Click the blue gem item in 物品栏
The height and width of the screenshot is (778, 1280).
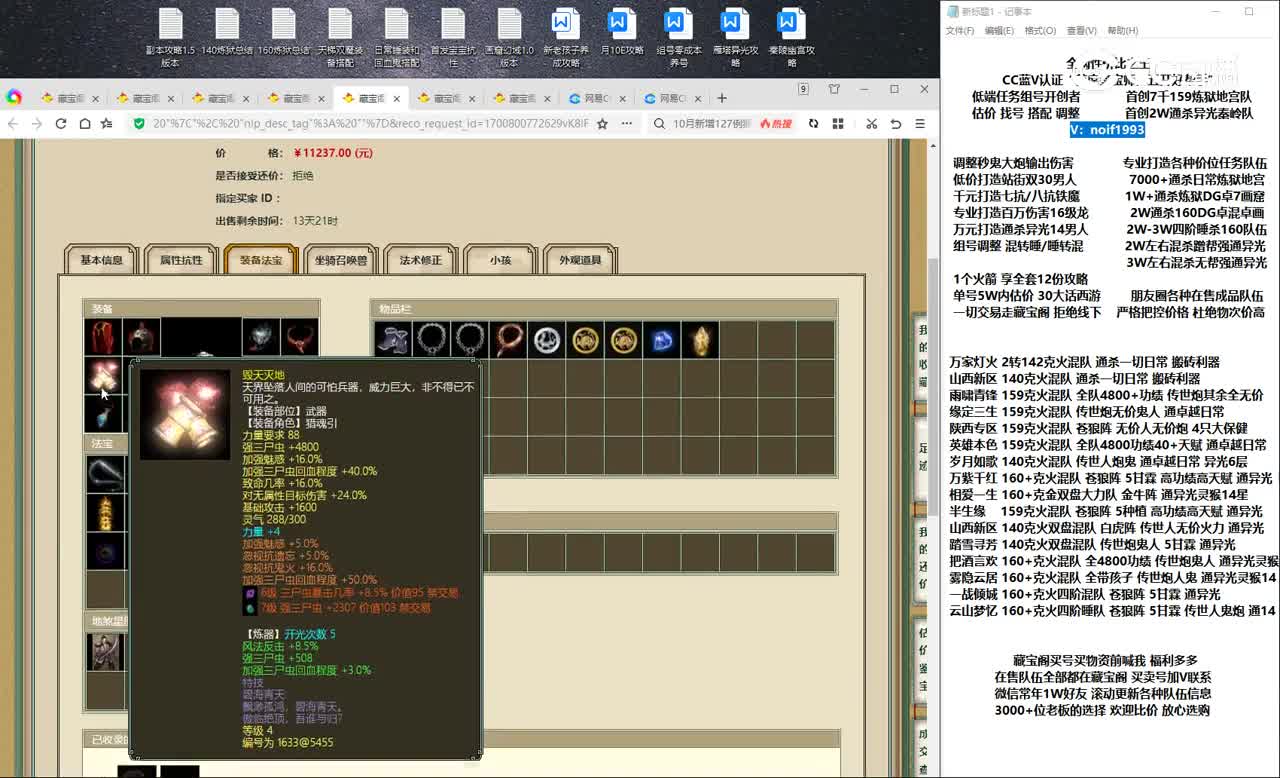click(661, 340)
